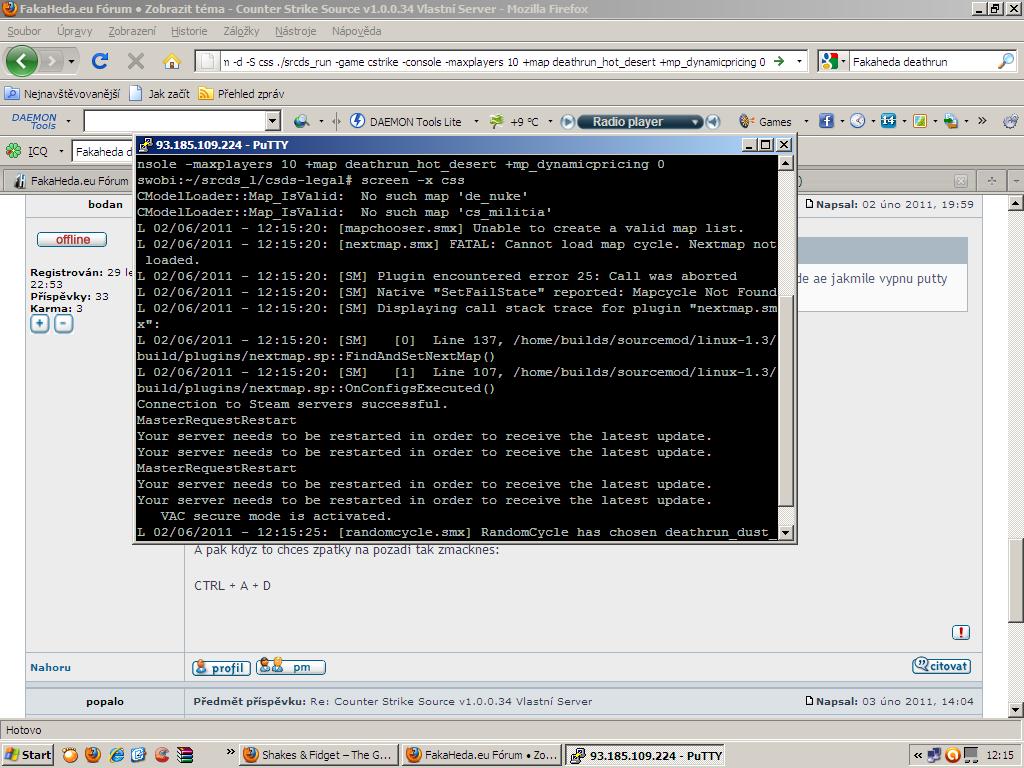Click the ICQ flower icon

click(x=14, y=151)
